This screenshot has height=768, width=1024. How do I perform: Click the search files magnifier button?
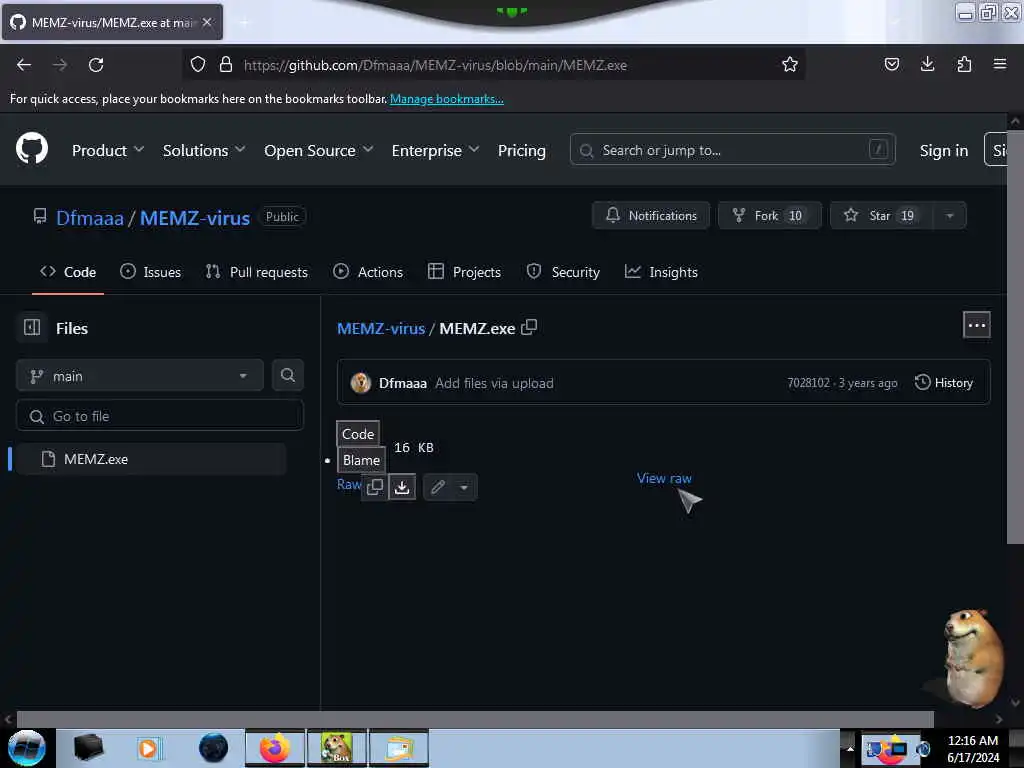(287, 375)
